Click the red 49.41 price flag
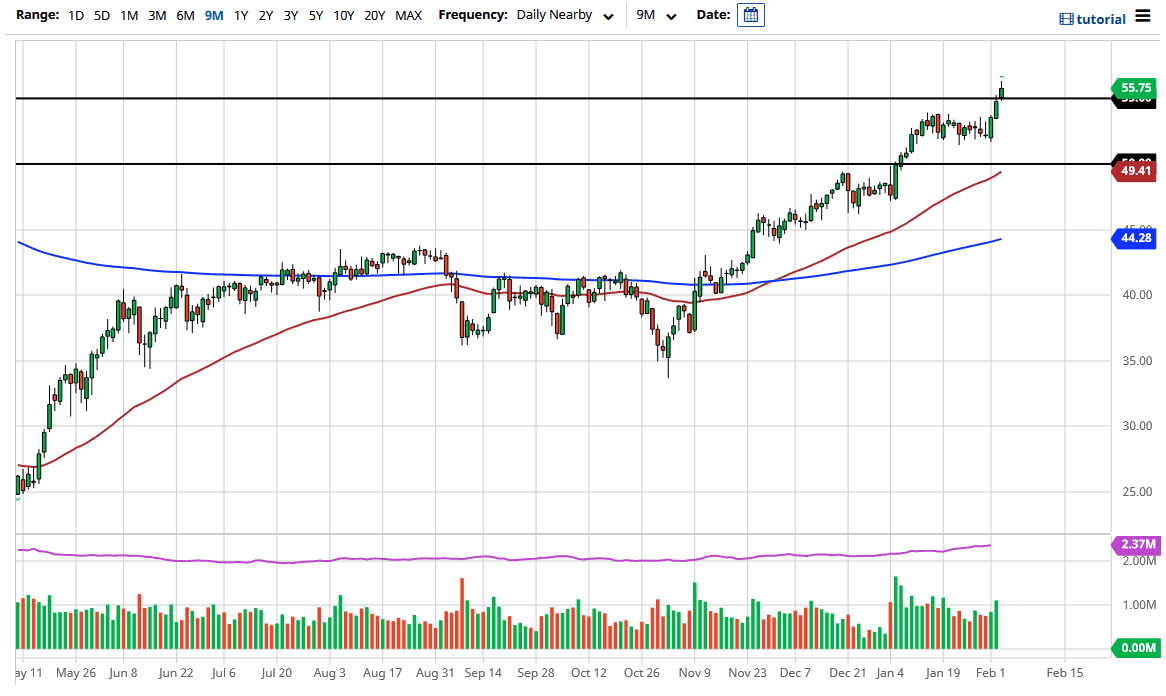1166x696 pixels. (1132, 170)
